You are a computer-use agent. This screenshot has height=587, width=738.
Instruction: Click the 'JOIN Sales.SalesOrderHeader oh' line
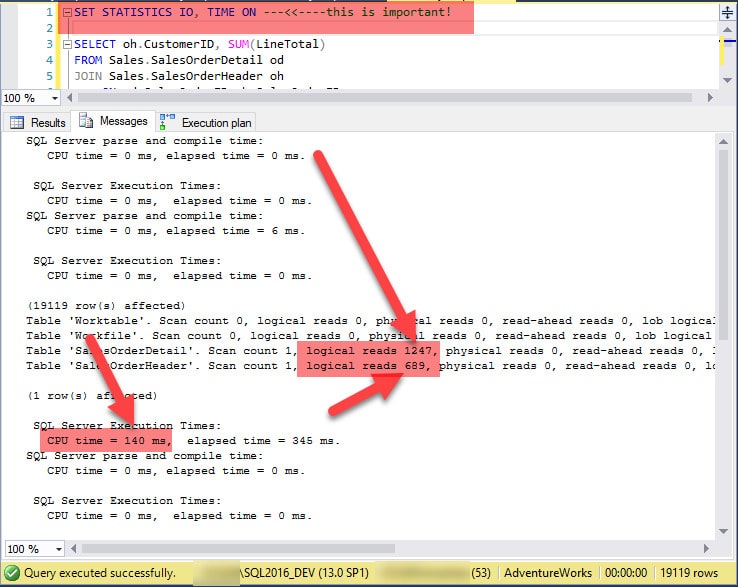pyautogui.click(x=179, y=76)
